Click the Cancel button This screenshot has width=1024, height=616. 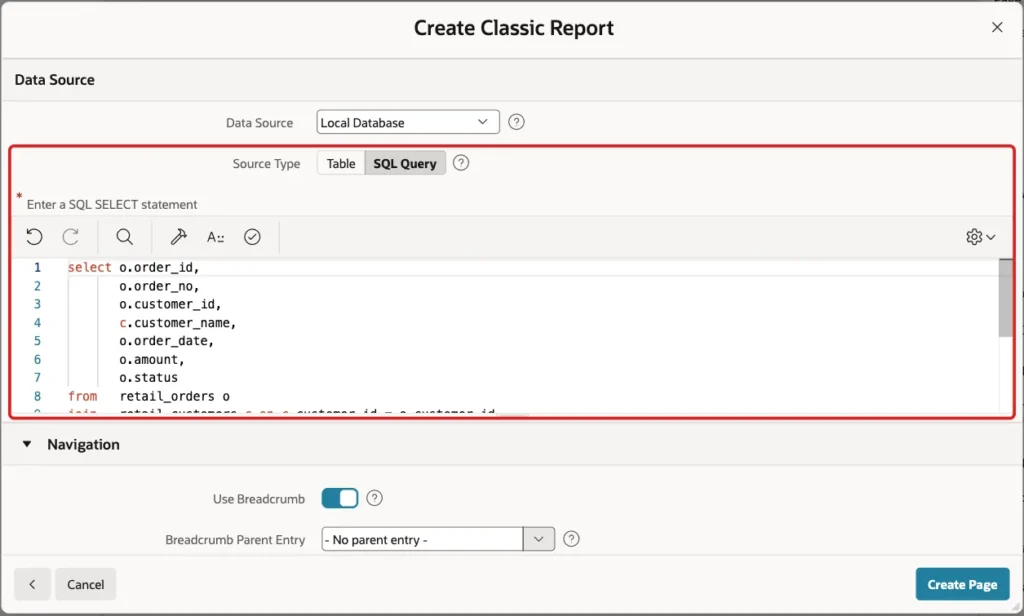[x=86, y=584]
